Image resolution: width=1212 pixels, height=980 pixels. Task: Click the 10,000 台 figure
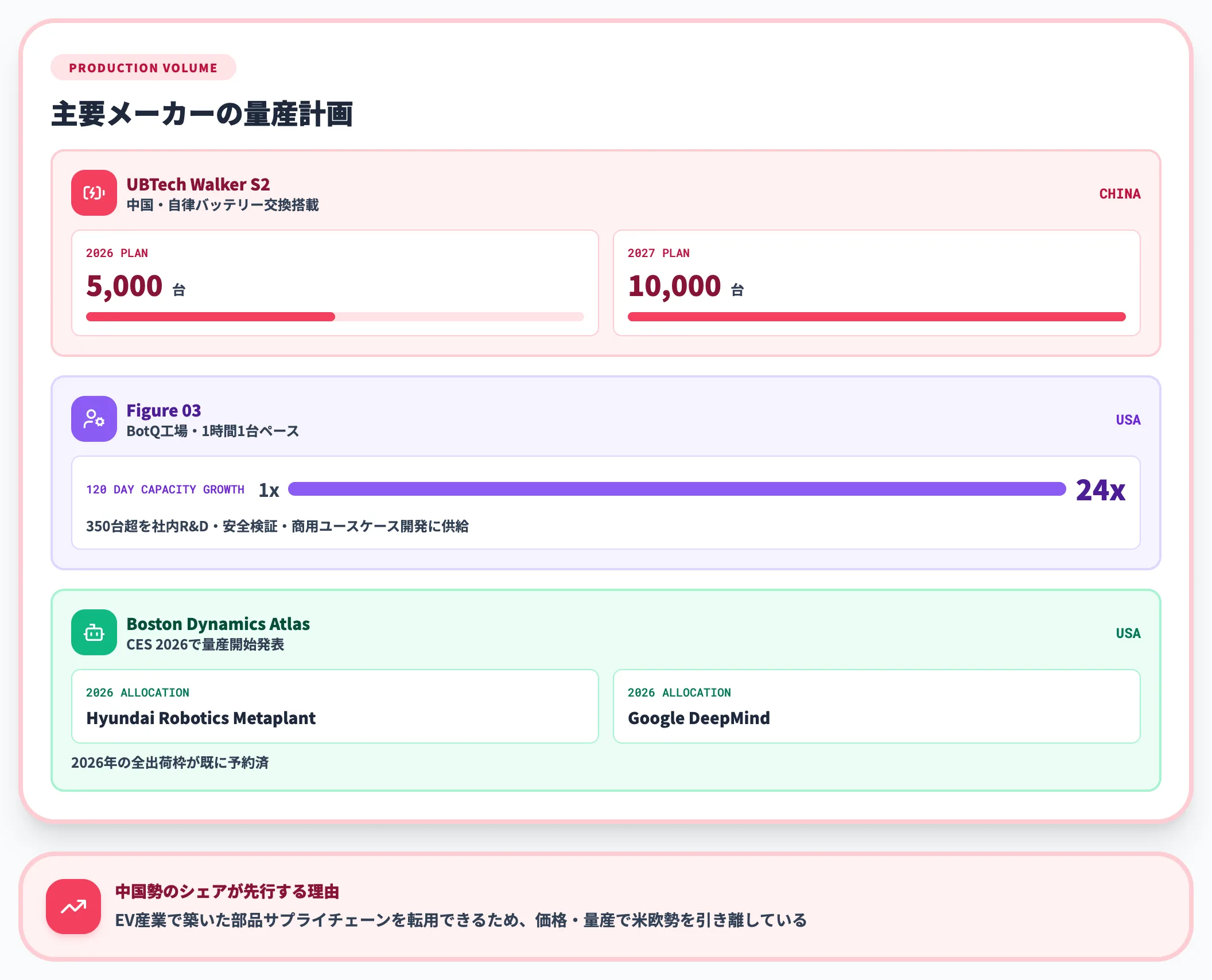tap(686, 286)
